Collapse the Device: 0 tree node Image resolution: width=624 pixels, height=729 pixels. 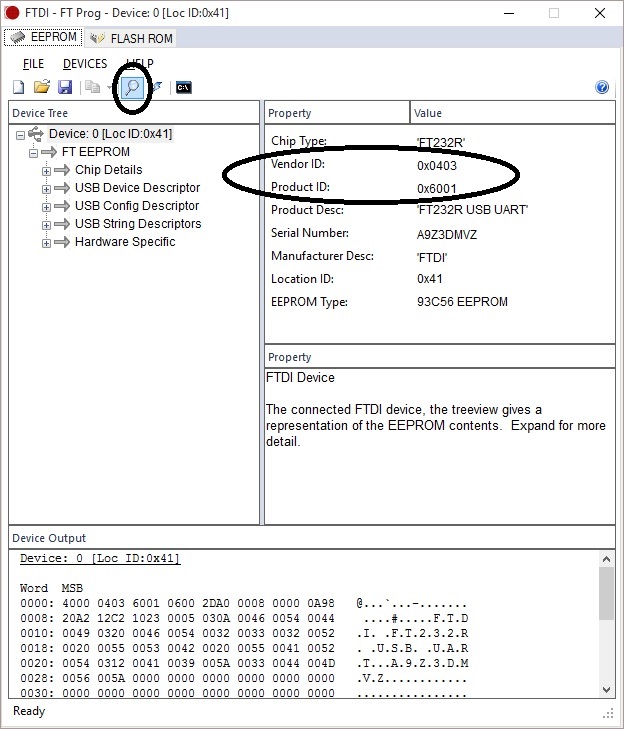(x=20, y=135)
